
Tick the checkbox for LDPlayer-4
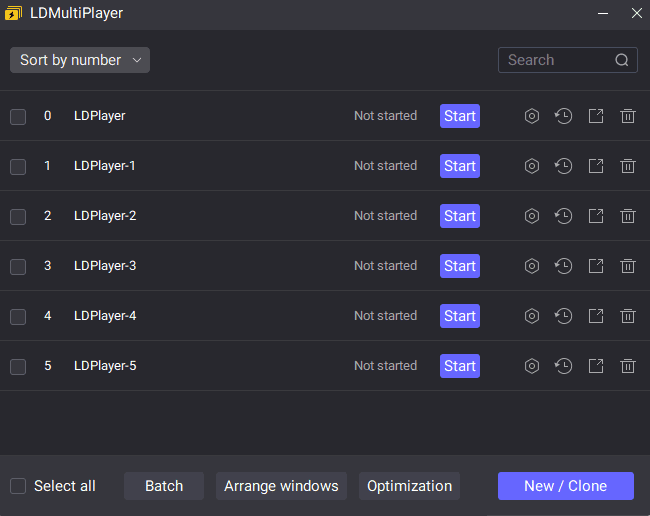pyautogui.click(x=18, y=317)
